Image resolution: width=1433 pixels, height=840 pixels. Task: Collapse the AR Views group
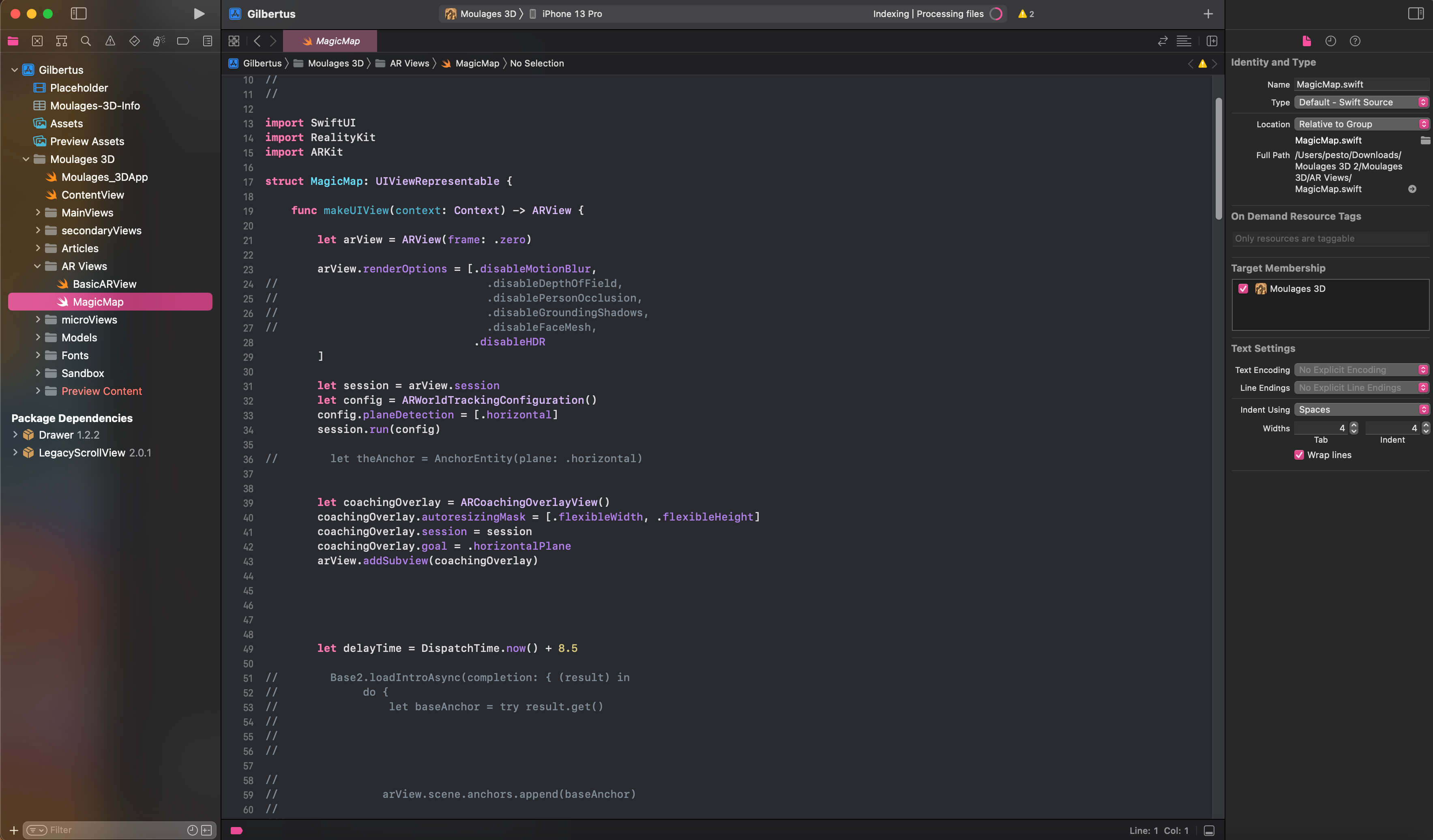36,266
